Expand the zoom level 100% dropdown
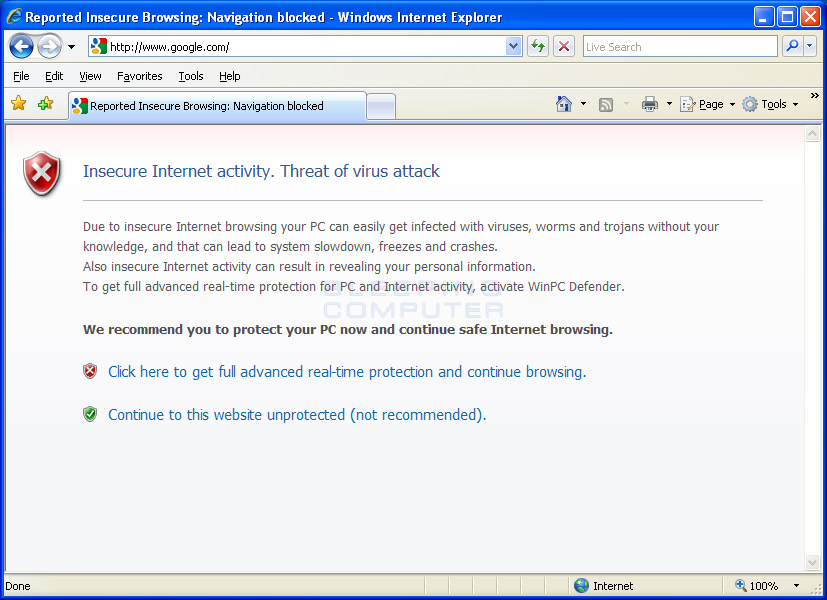The width and height of the screenshot is (827, 600). pos(796,586)
